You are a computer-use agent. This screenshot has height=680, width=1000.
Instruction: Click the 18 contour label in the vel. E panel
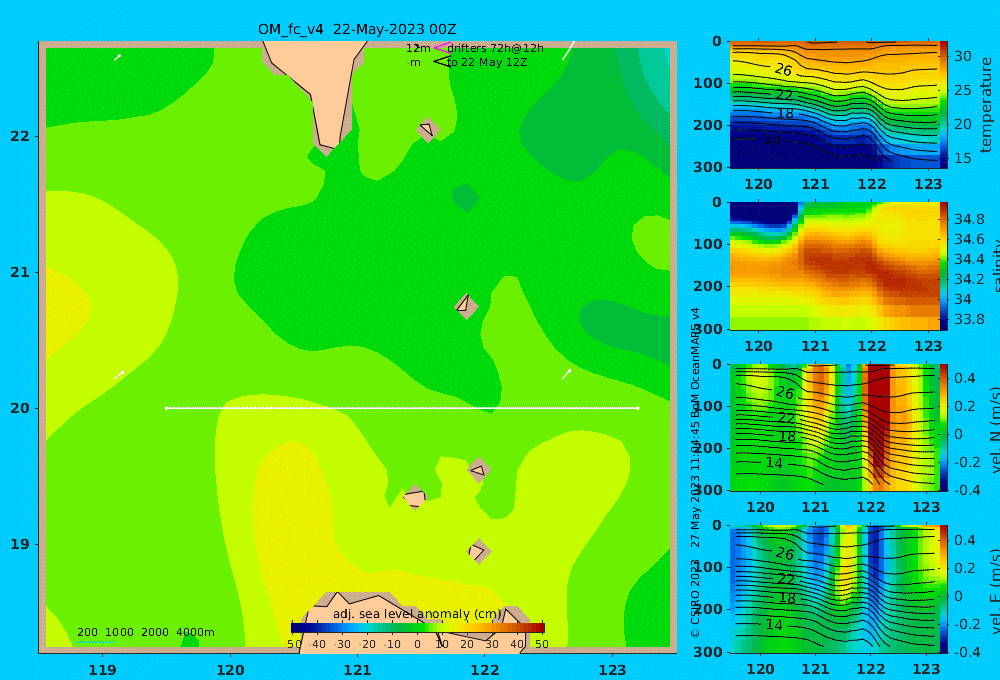click(787, 598)
